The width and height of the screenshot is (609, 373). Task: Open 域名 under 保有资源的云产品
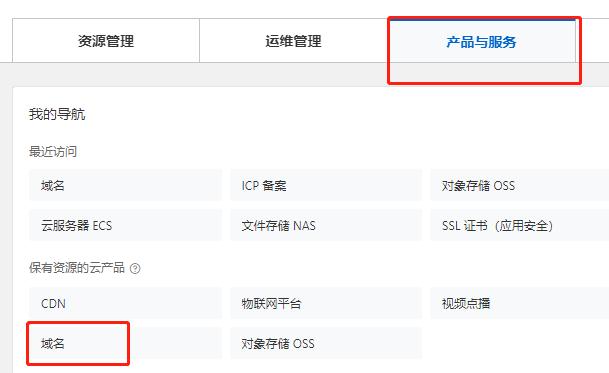tap(125, 343)
